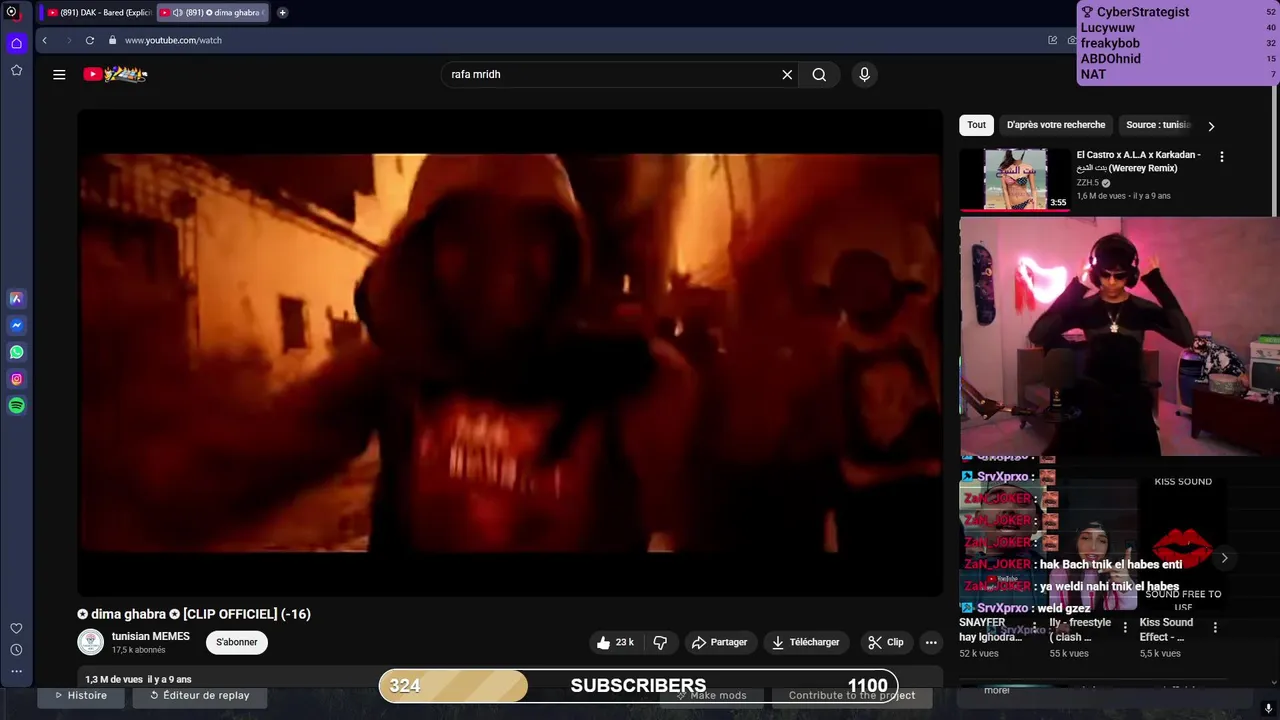Select D'après votre recherche chip

click(1056, 125)
